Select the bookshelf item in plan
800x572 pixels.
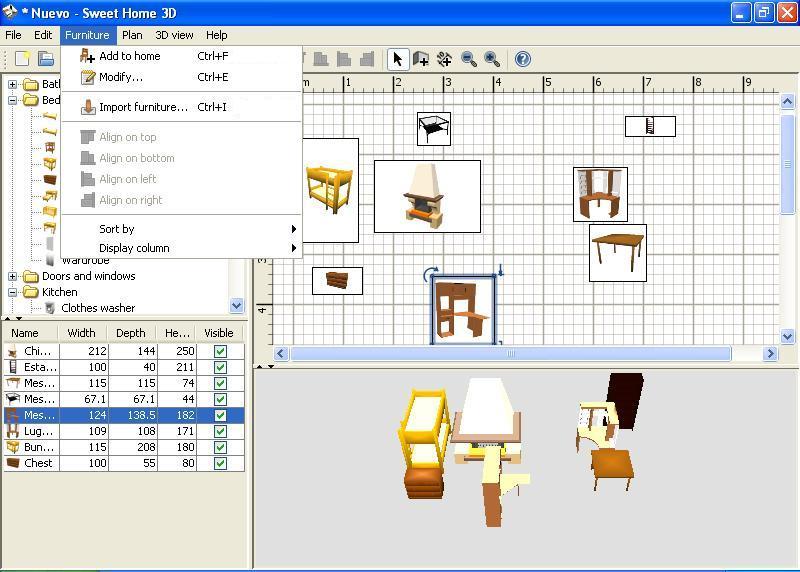click(x=650, y=126)
